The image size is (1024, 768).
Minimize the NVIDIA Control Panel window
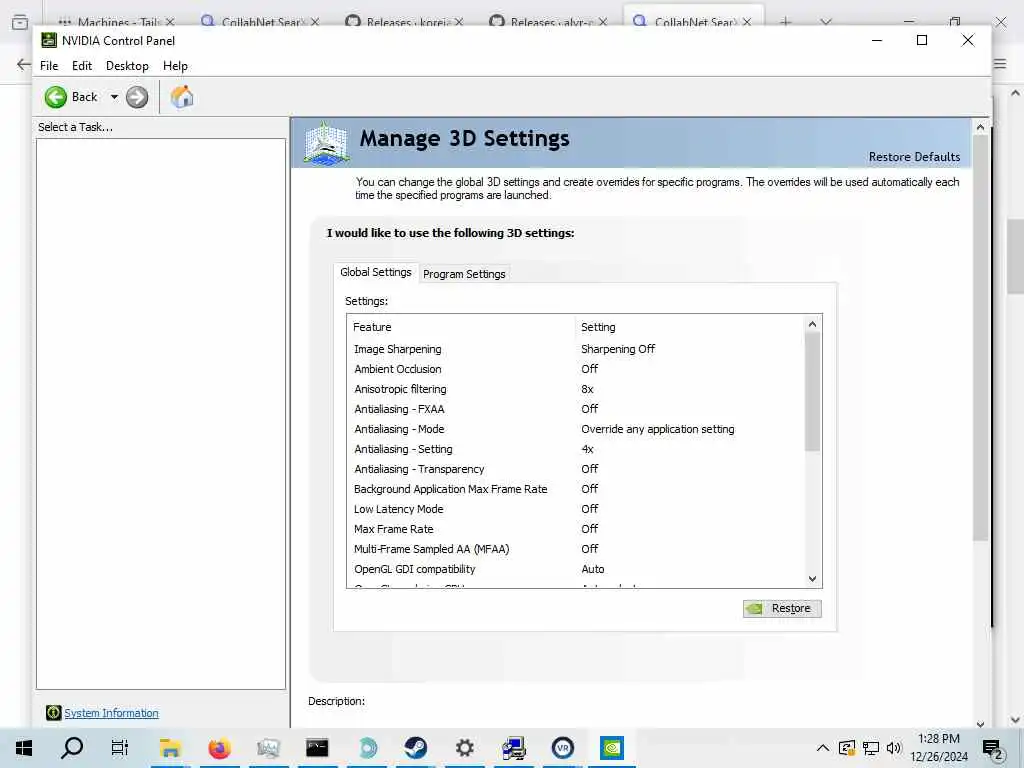877,40
